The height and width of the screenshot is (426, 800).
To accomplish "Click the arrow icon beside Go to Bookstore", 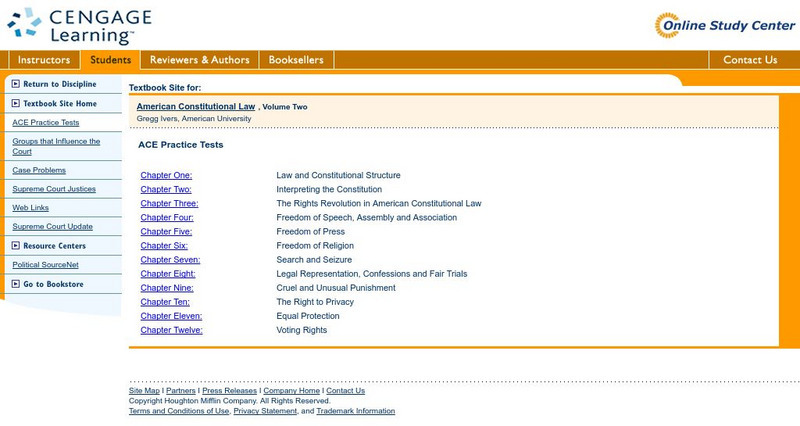I will click(x=16, y=284).
